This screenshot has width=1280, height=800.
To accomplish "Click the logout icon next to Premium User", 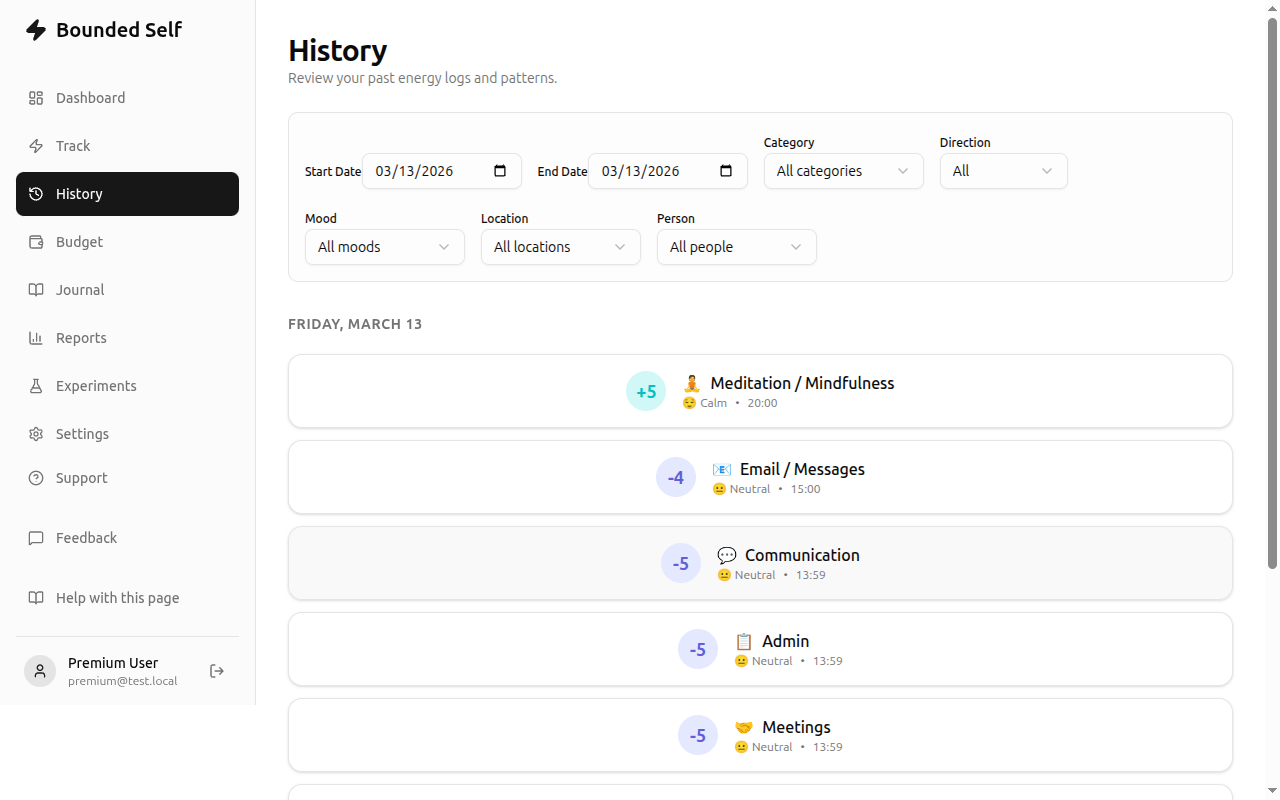I will click(217, 671).
